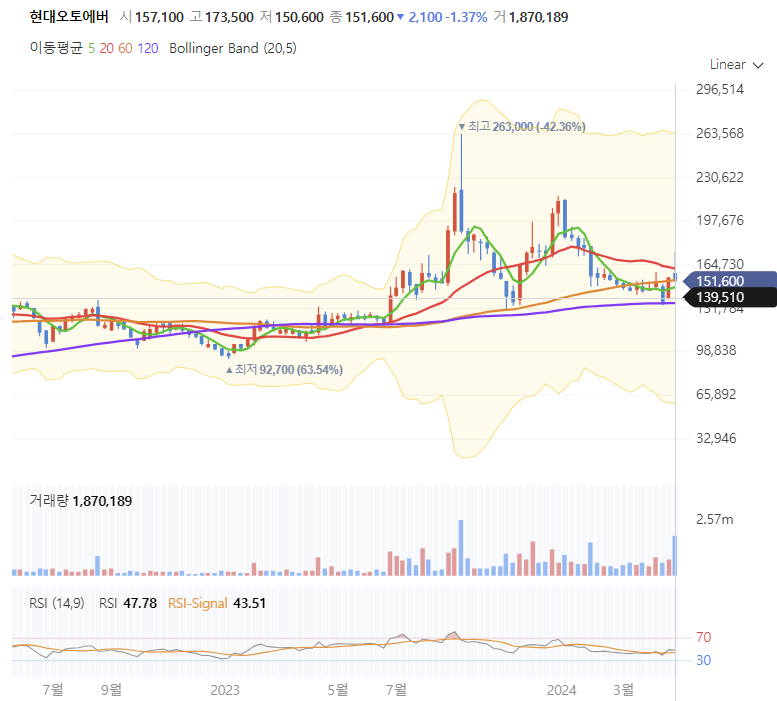Click the 2023 date axis label
The height and width of the screenshot is (701, 777).
coord(224,690)
